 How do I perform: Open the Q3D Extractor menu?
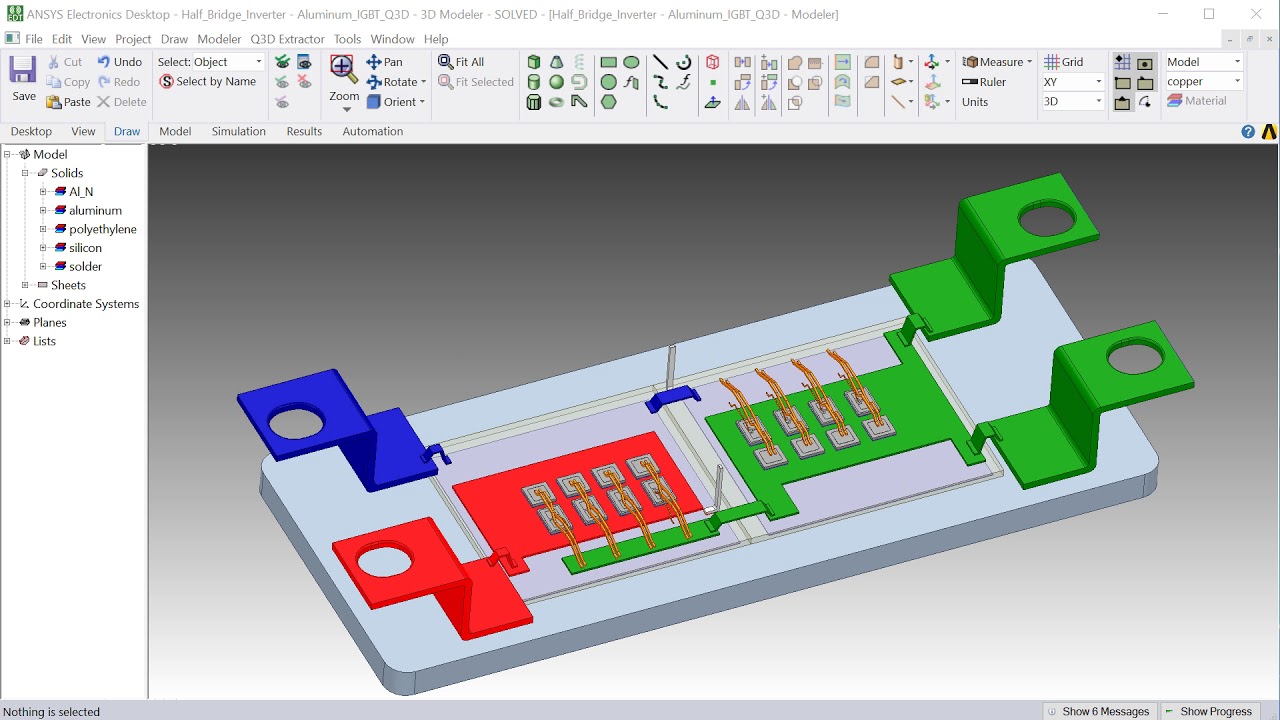pyautogui.click(x=287, y=39)
